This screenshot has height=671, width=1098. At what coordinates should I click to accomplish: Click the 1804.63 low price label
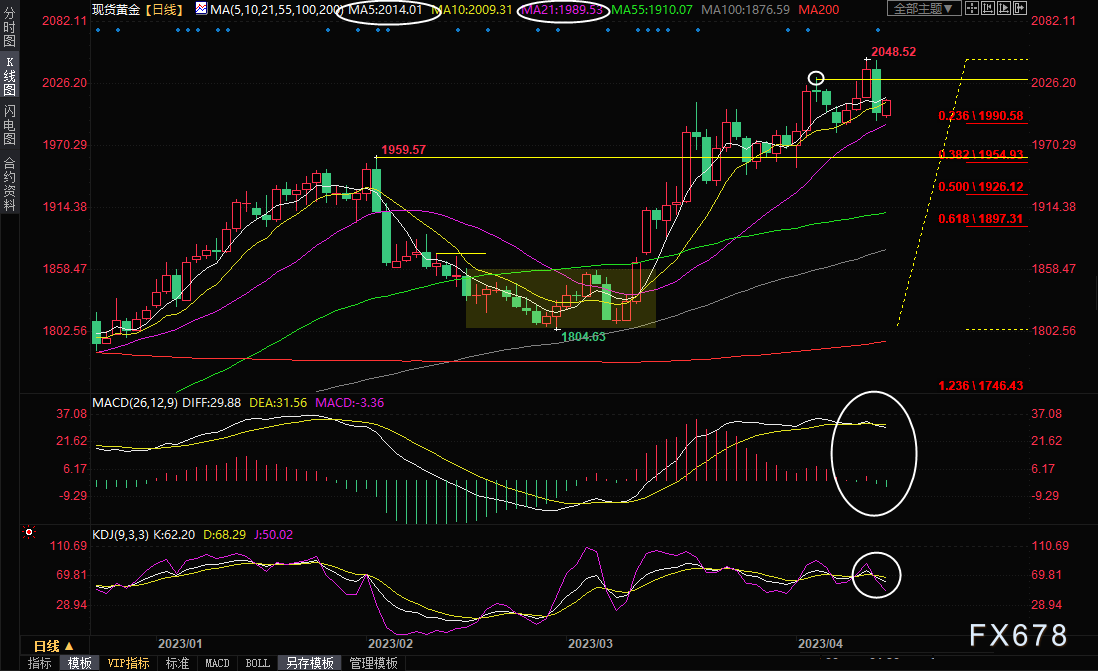coord(583,337)
